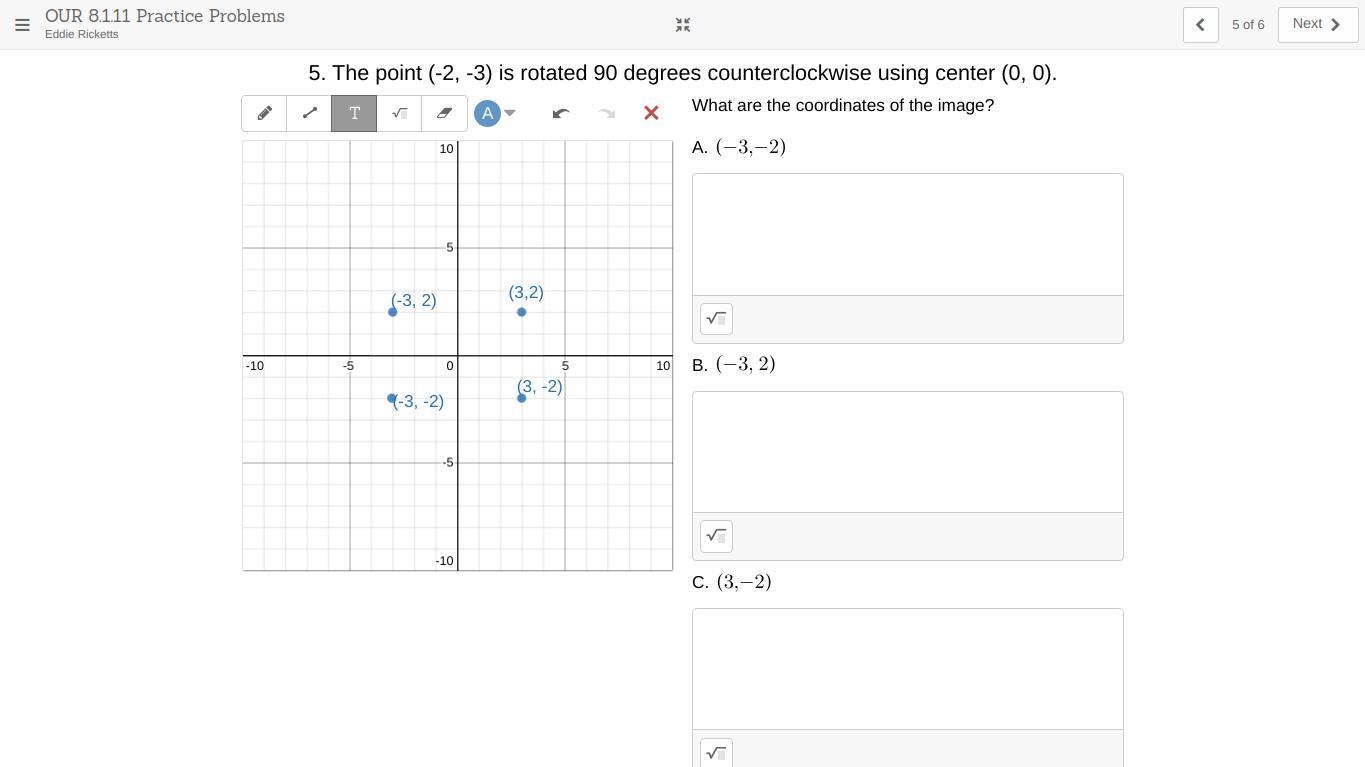Select the eraser tool
This screenshot has height=767, width=1365.
[444, 114]
